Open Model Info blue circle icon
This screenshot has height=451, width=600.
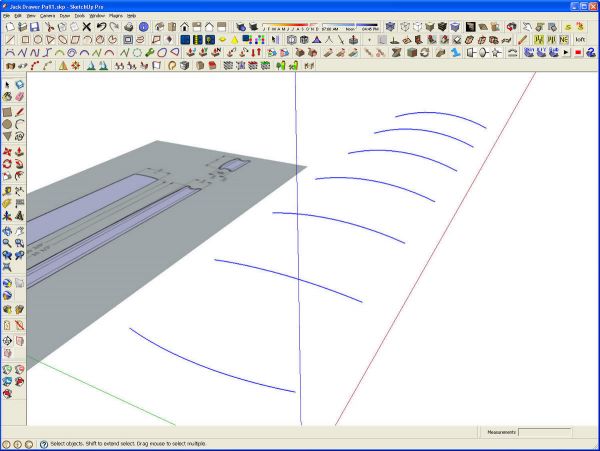[143, 26]
